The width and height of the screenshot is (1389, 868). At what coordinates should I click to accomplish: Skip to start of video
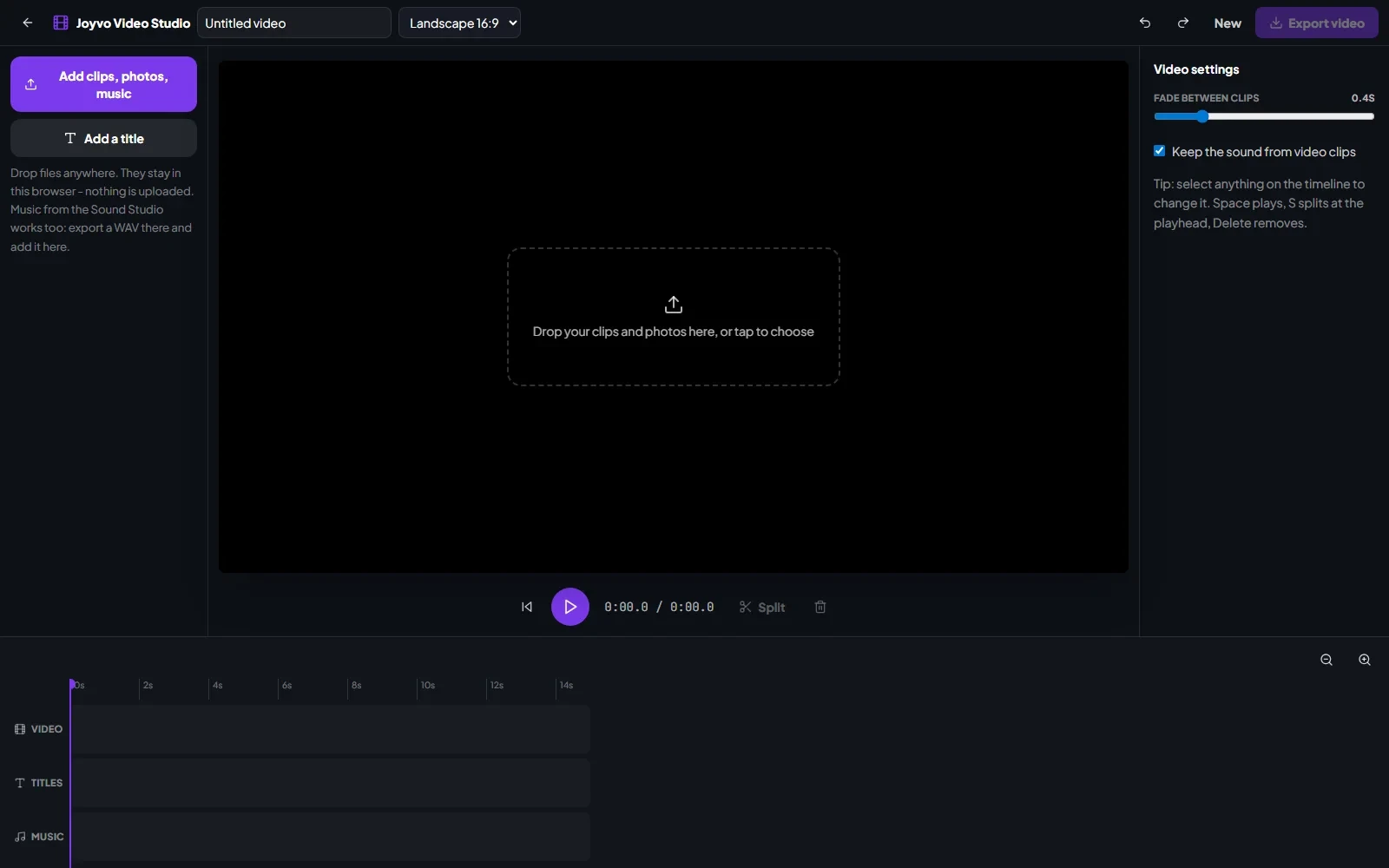(527, 607)
